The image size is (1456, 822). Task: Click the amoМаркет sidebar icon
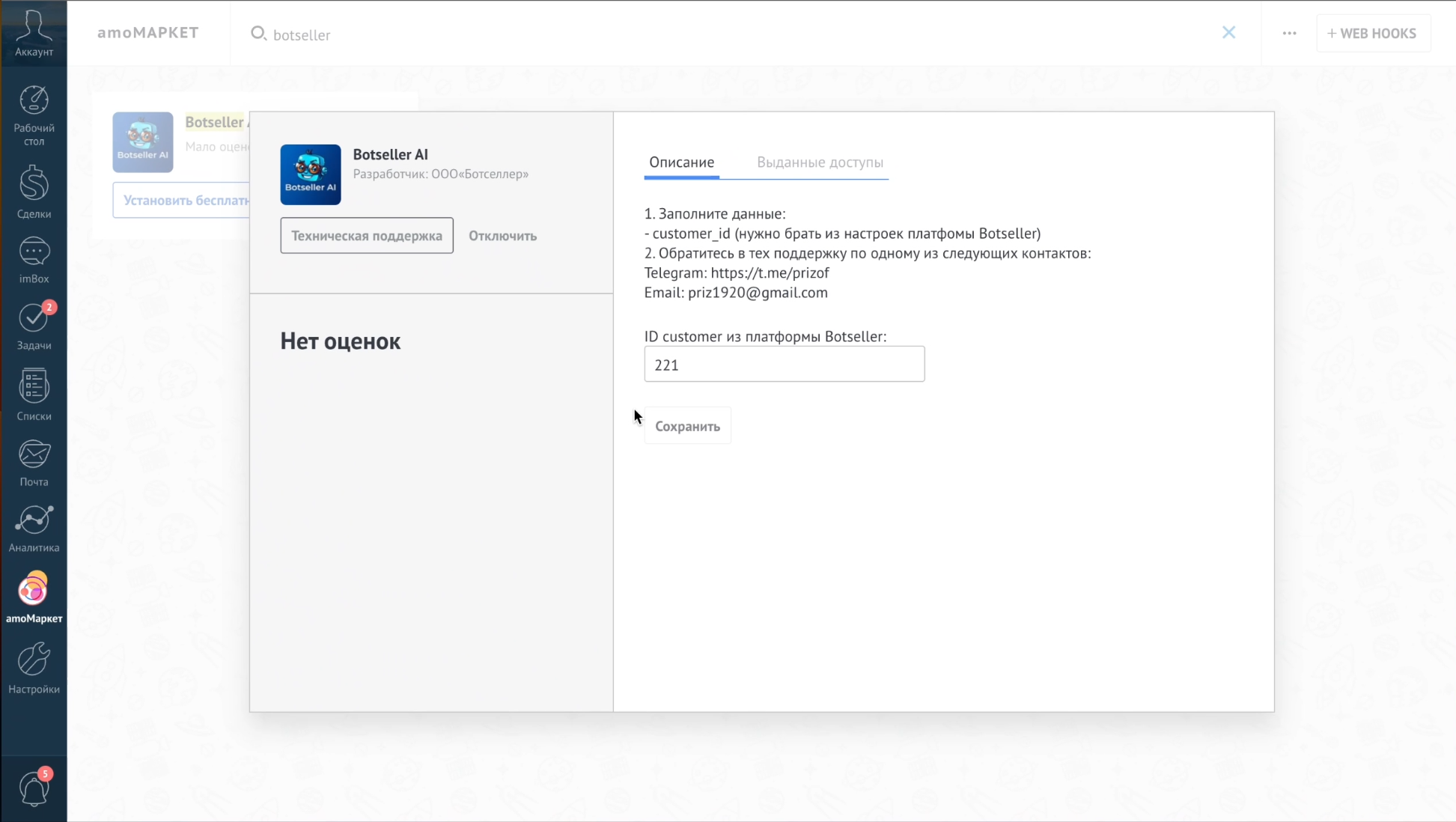(34, 597)
